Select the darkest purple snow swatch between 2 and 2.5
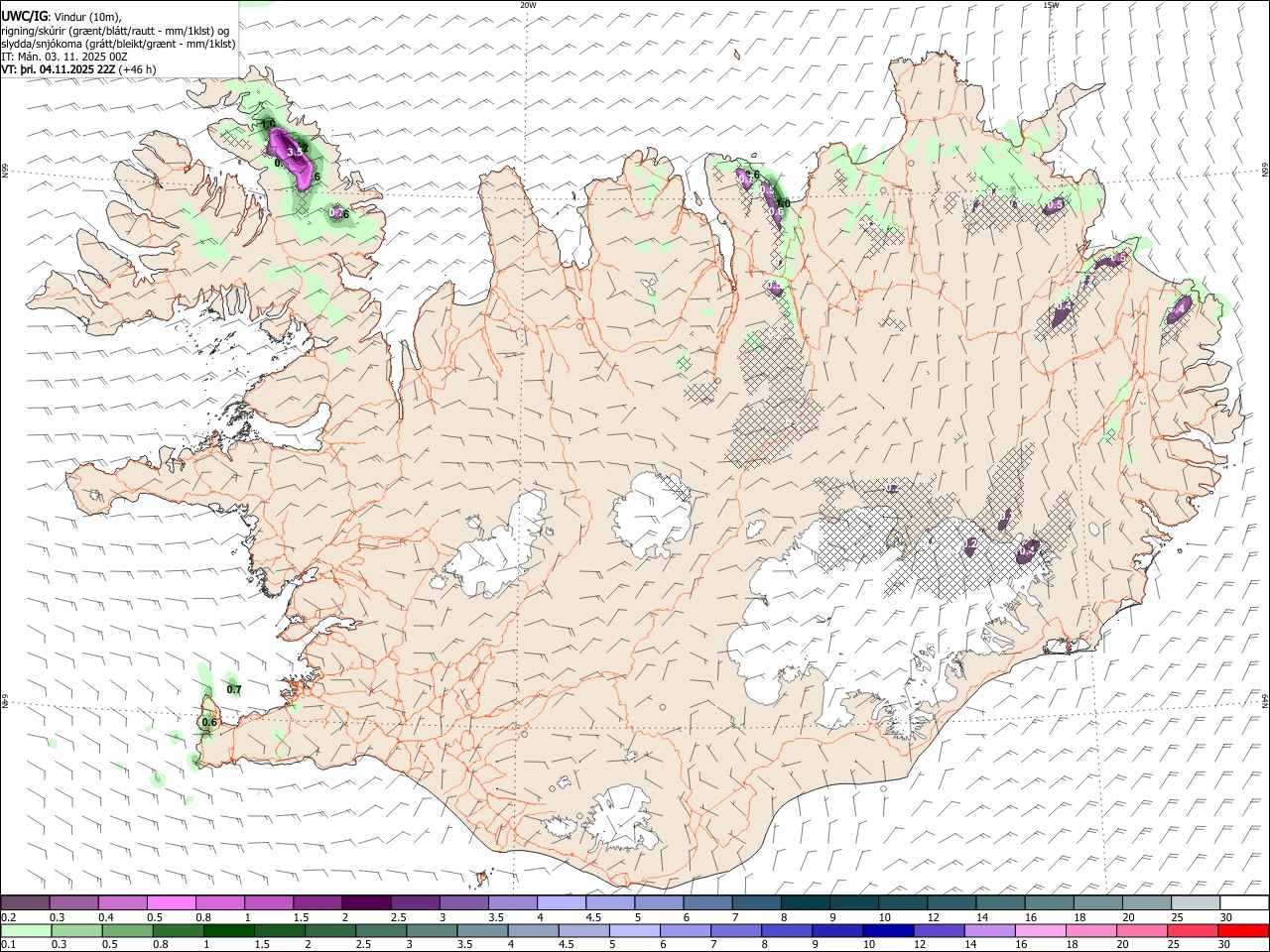The width and height of the screenshot is (1270, 952). click(366, 902)
